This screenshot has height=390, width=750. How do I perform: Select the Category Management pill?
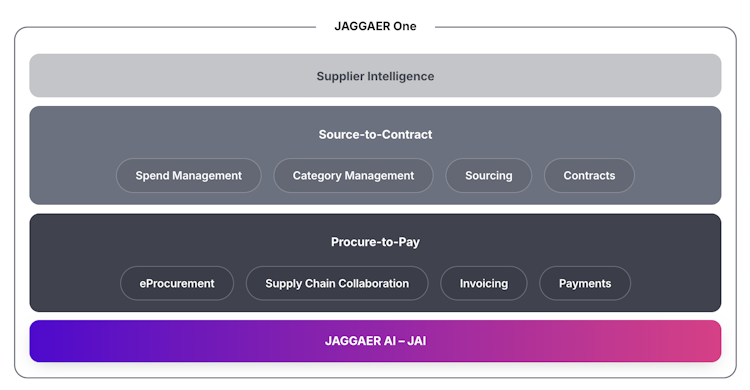click(x=353, y=176)
